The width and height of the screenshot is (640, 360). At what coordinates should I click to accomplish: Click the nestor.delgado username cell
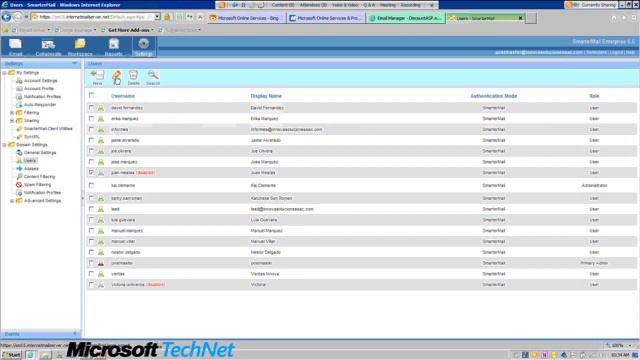pos(126,252)
